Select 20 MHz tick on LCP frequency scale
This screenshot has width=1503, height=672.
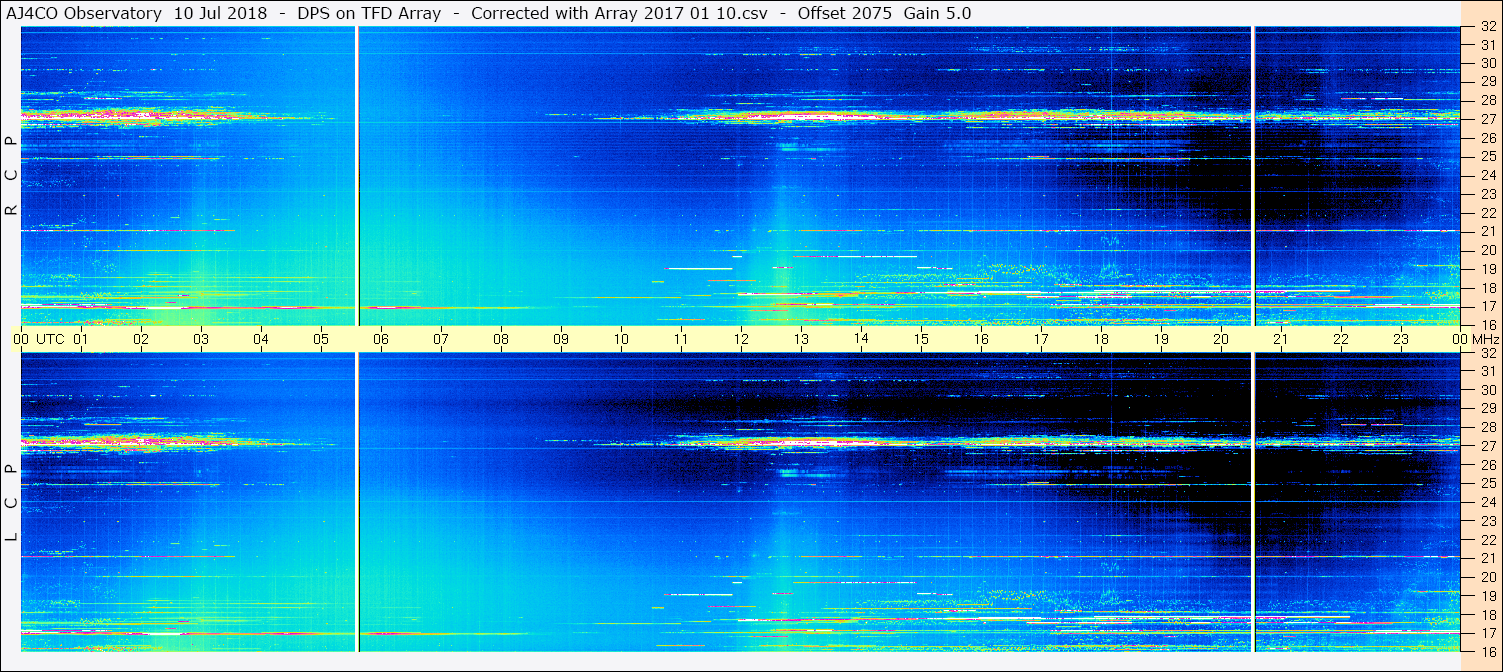pyautogui.click(x=1487, y=577)
